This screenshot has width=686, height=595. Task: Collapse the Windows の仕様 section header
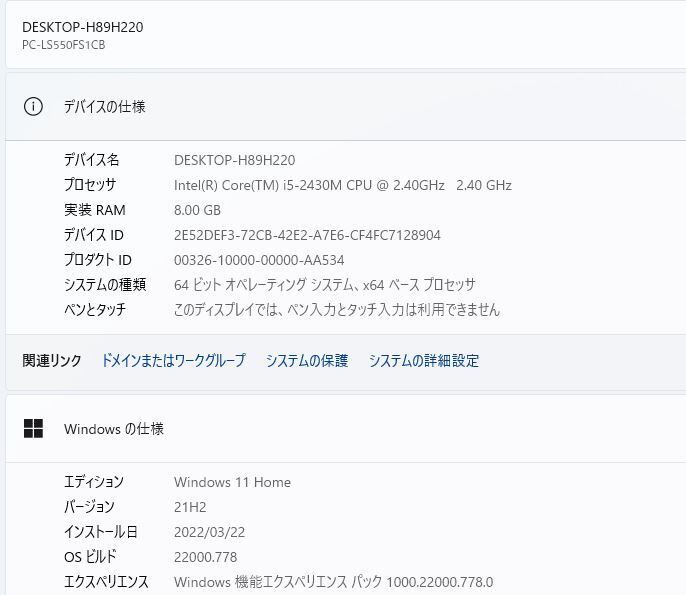(x=346, y=429)
